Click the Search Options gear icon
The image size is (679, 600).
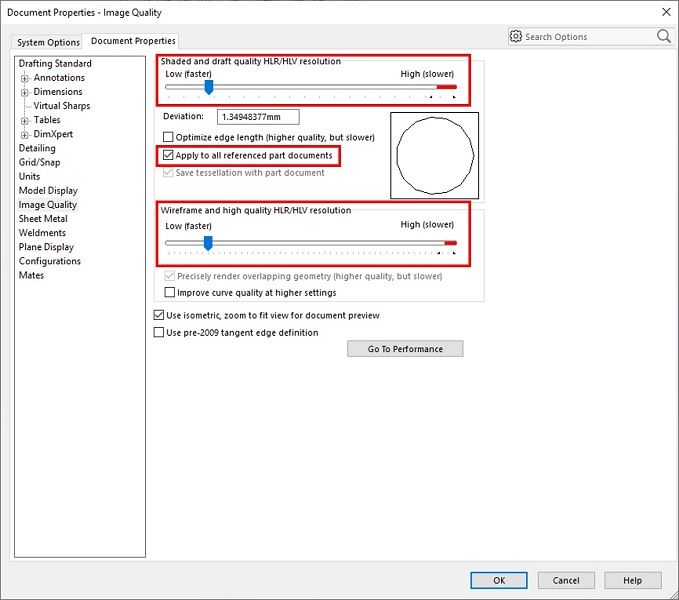point(516,36)
